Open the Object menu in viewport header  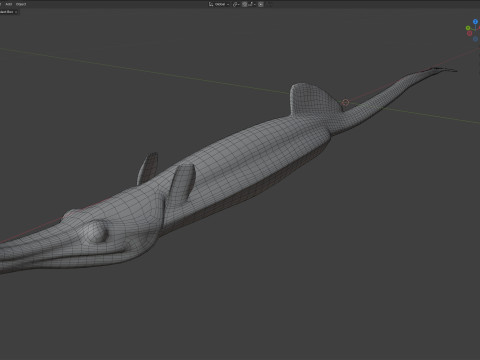pyautogui.click(x=21, y=4)
